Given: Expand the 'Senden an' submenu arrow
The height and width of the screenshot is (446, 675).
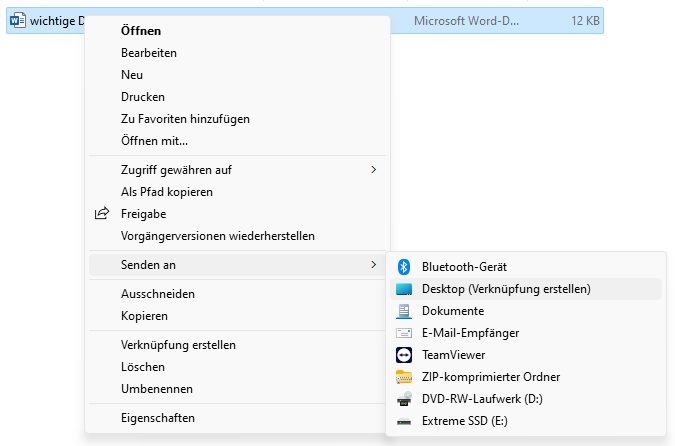Looking at the screenshot, I should (x=373, y=265).
